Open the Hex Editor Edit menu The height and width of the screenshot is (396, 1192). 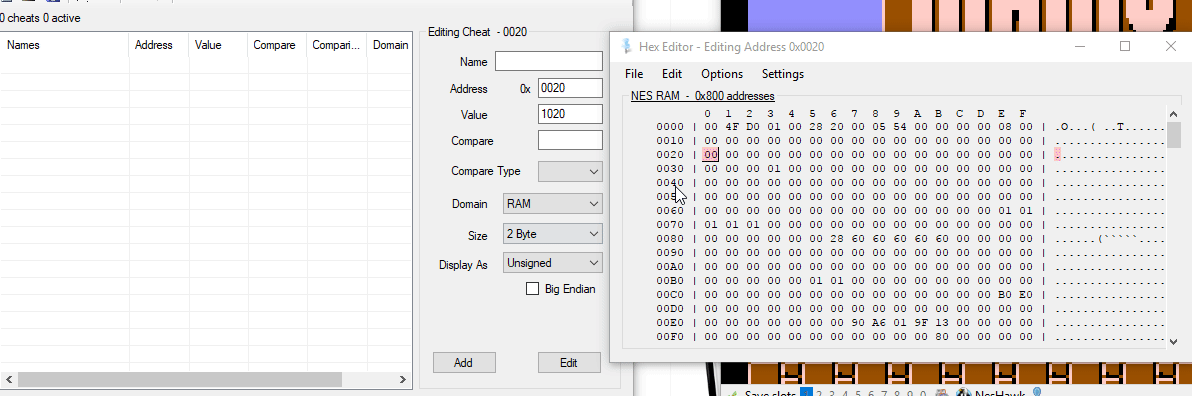coord(672,74)
